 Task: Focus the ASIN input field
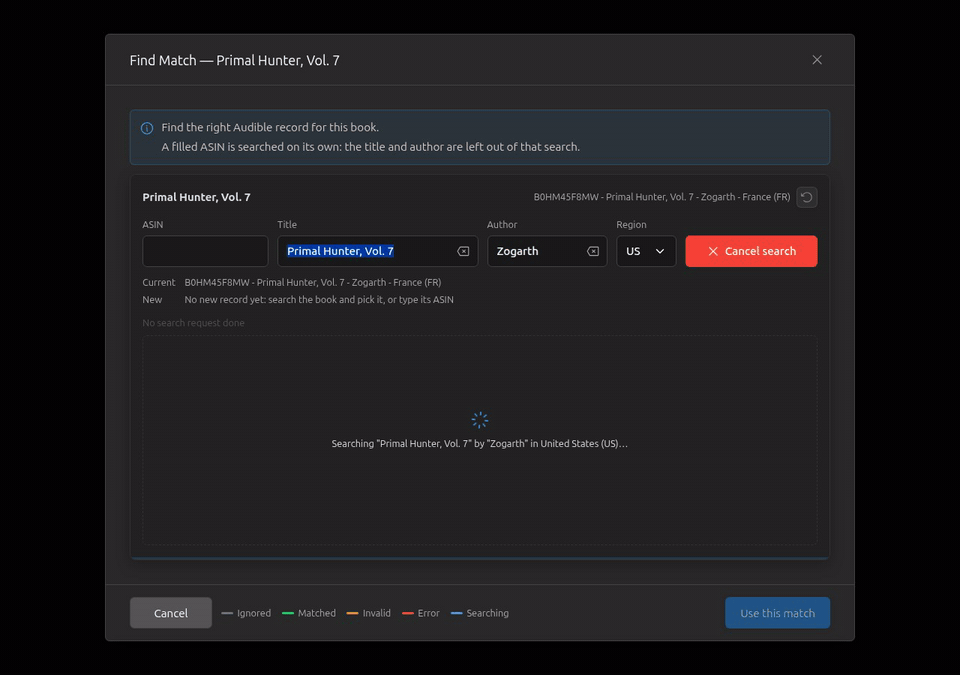[205, 251]
